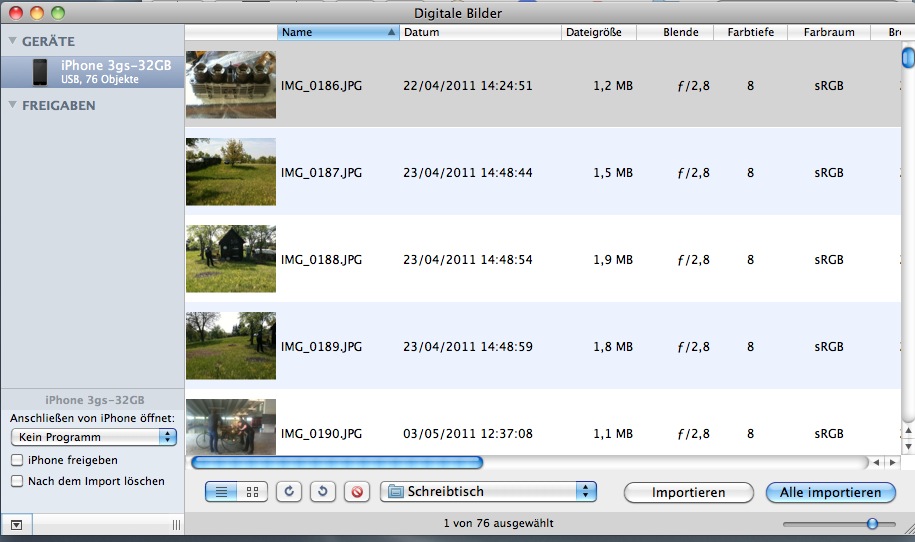This screenshot has width=915, height=542.
Task: Collapse the FREIGABEN section
Action: [13, 105]
